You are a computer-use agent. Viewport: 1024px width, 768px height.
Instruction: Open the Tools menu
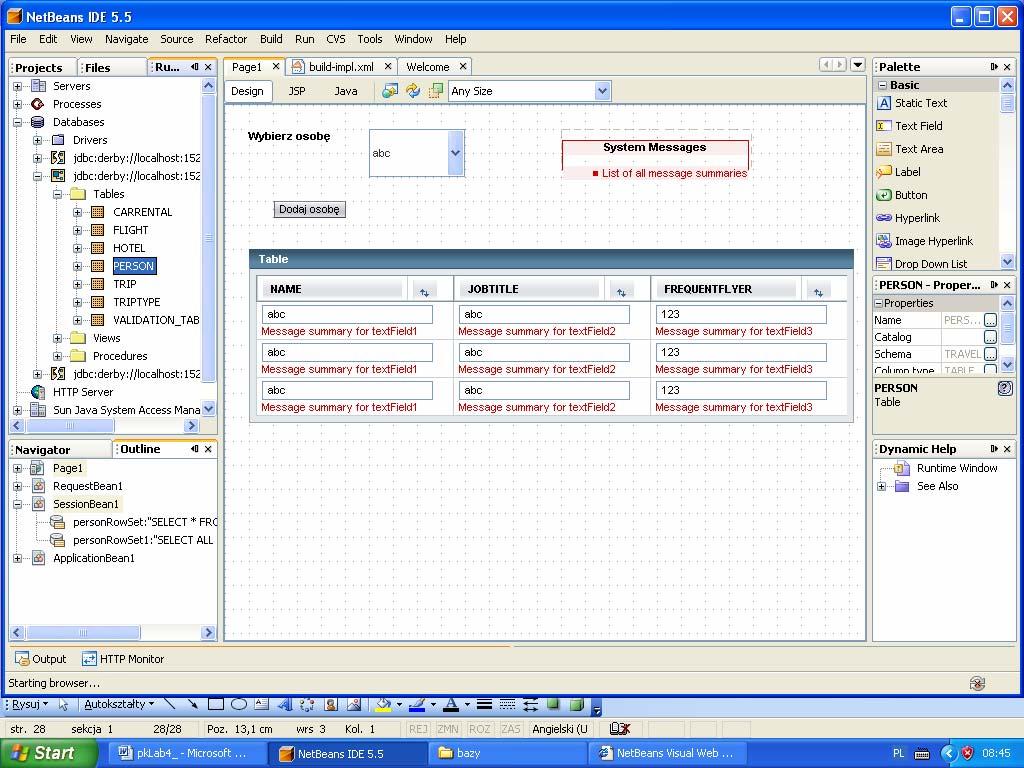370,39
